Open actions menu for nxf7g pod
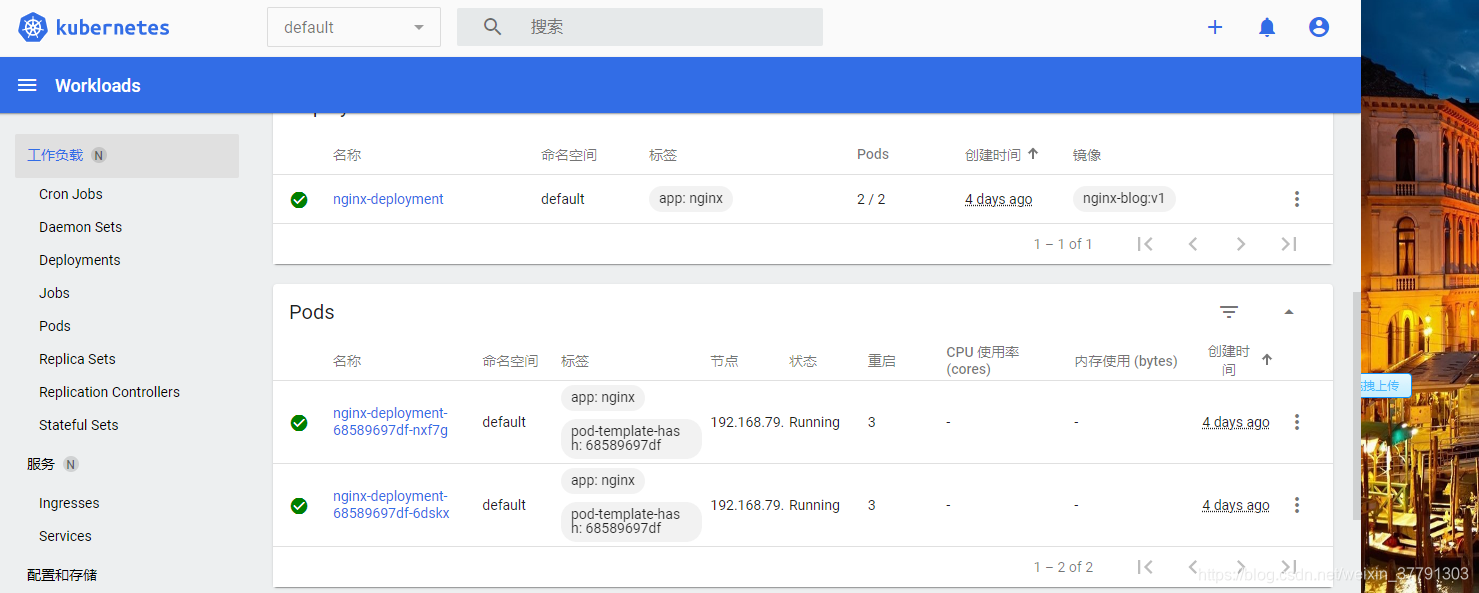 tap(1297, 422)
